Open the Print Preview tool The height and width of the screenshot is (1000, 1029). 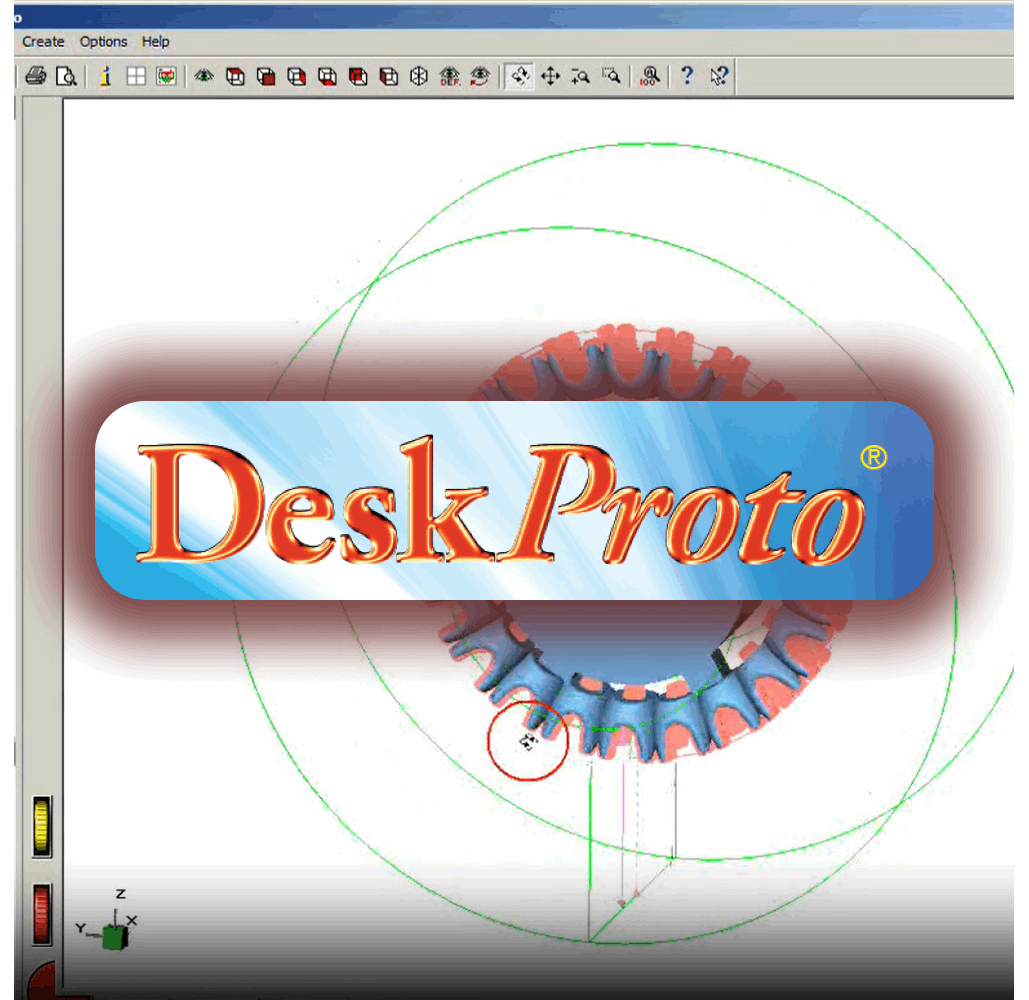pos(67,76)
